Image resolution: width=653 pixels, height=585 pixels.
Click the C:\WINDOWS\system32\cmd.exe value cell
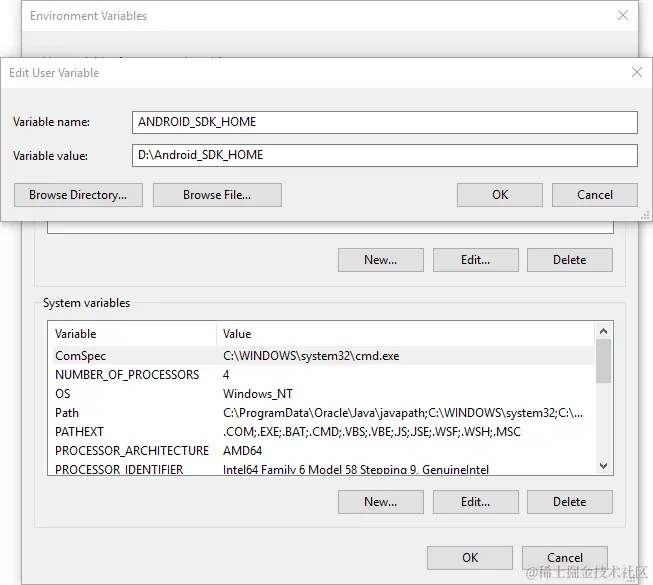(311, 356)
